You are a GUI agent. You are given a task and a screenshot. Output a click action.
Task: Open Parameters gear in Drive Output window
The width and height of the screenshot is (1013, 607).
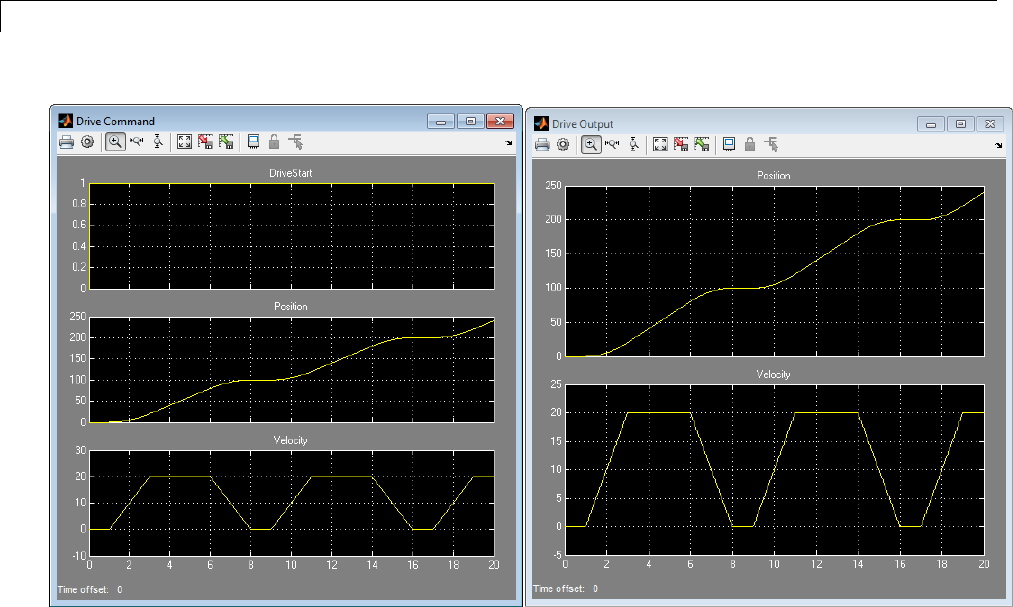(563, 145)
